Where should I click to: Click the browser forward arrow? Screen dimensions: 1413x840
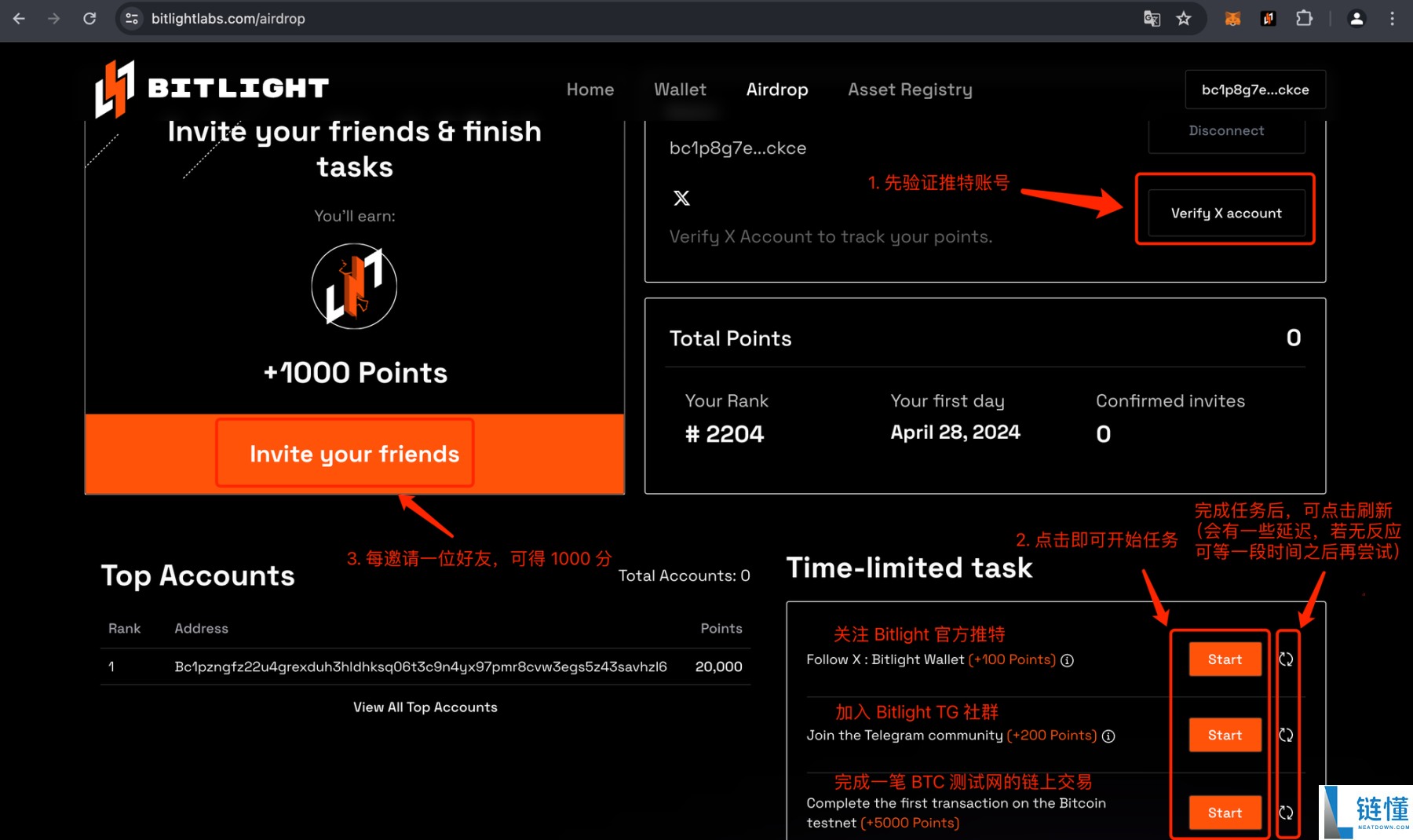[53, 18]
